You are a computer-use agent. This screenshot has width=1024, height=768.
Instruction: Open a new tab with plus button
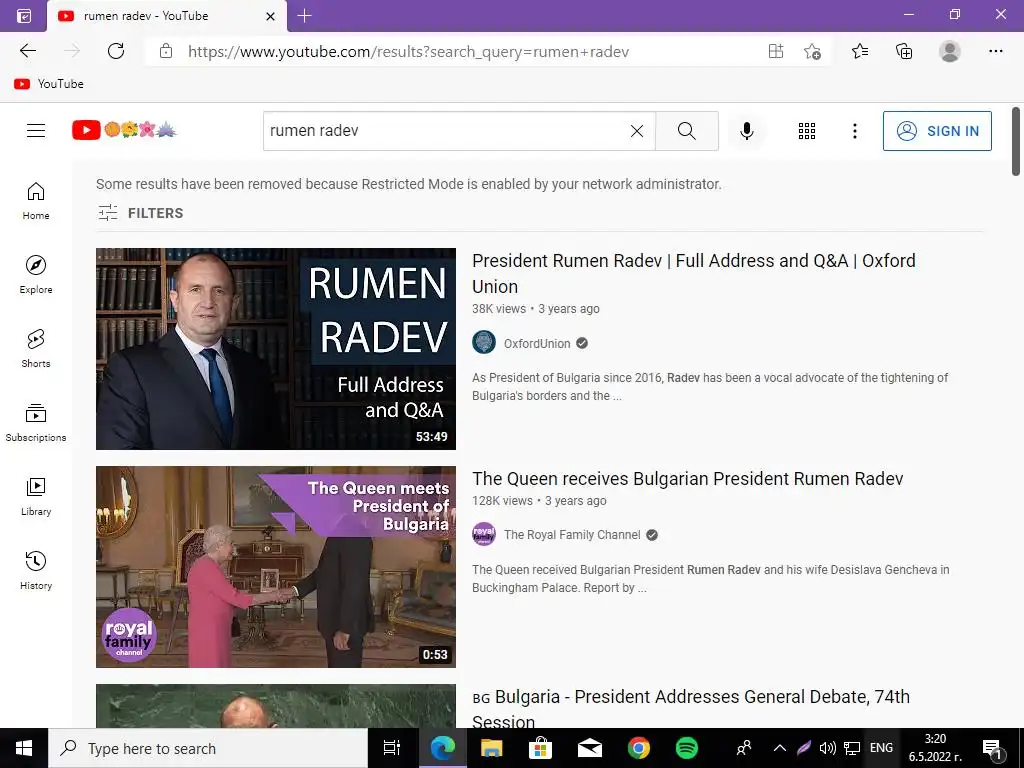click(304, 16)
